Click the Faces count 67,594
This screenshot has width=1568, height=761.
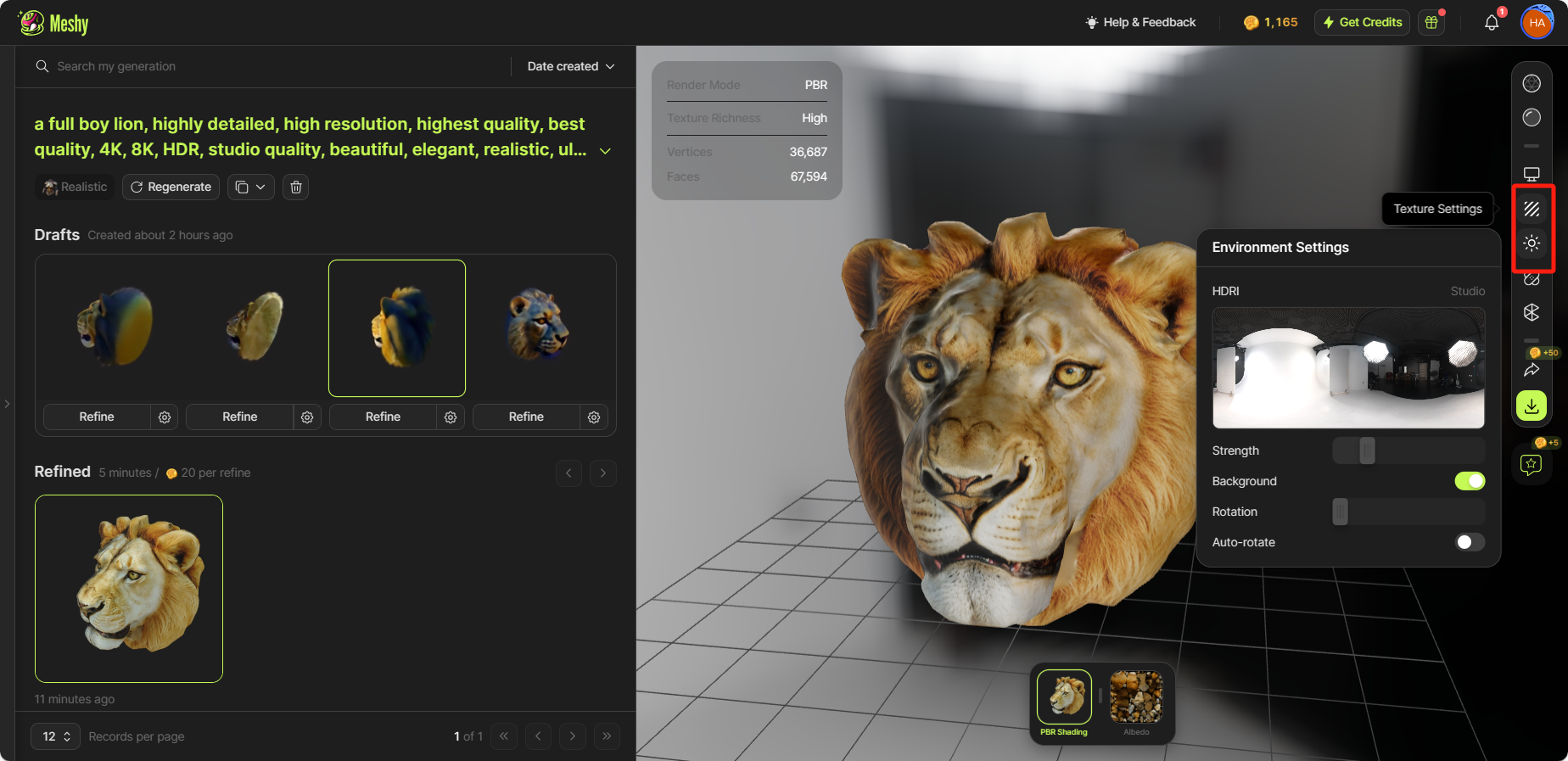(809, 176)
